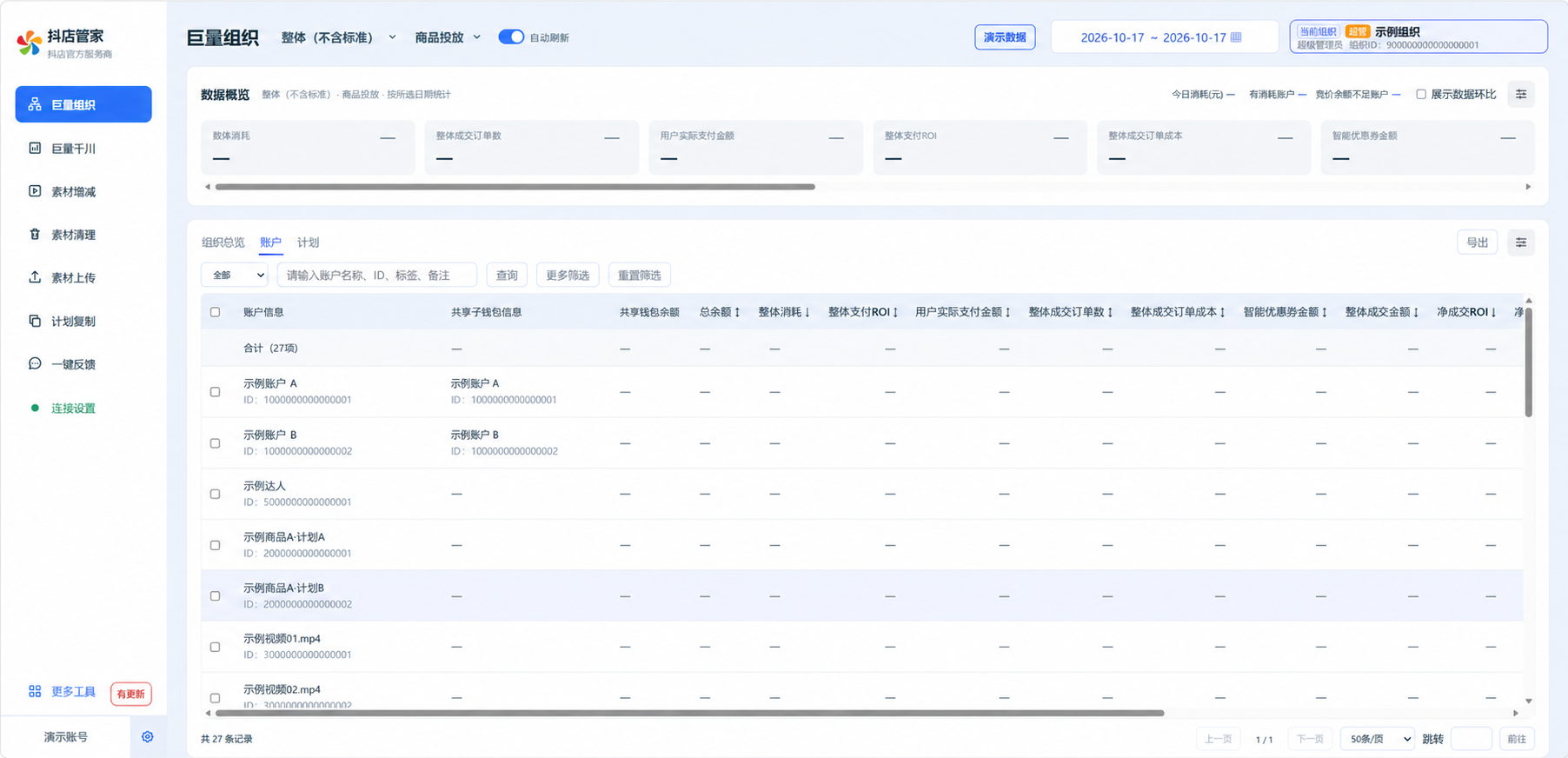Open 计划复制 copy page
The width and height of the screenshot is (1568, 758).
(83, 322)
